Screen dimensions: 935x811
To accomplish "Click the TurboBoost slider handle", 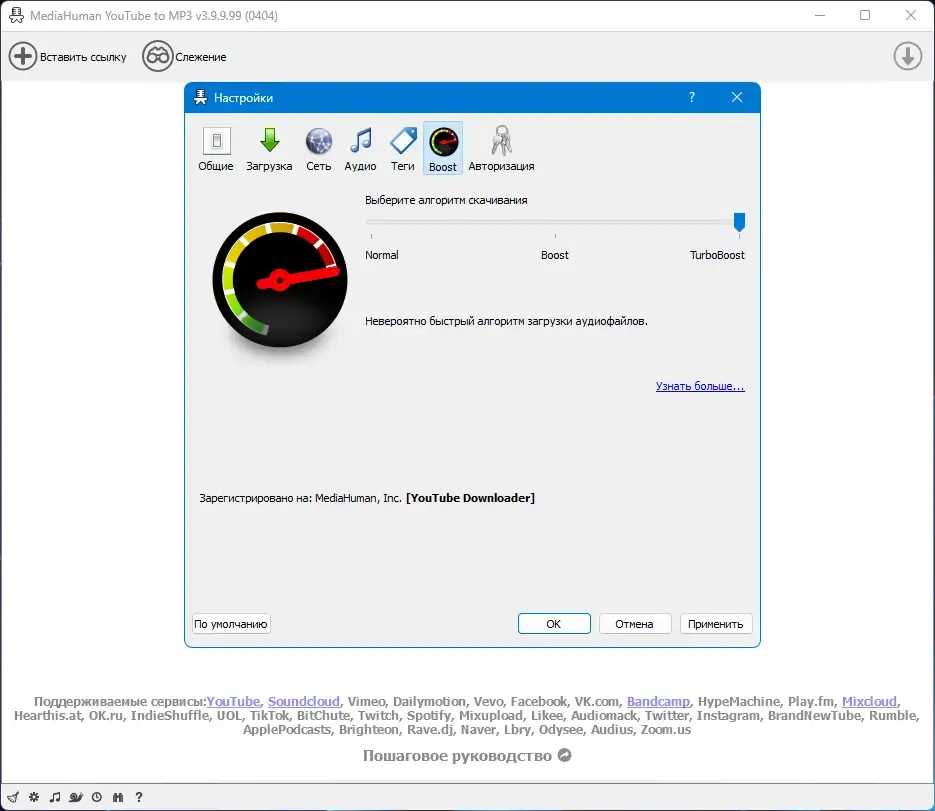I will 739,222.
